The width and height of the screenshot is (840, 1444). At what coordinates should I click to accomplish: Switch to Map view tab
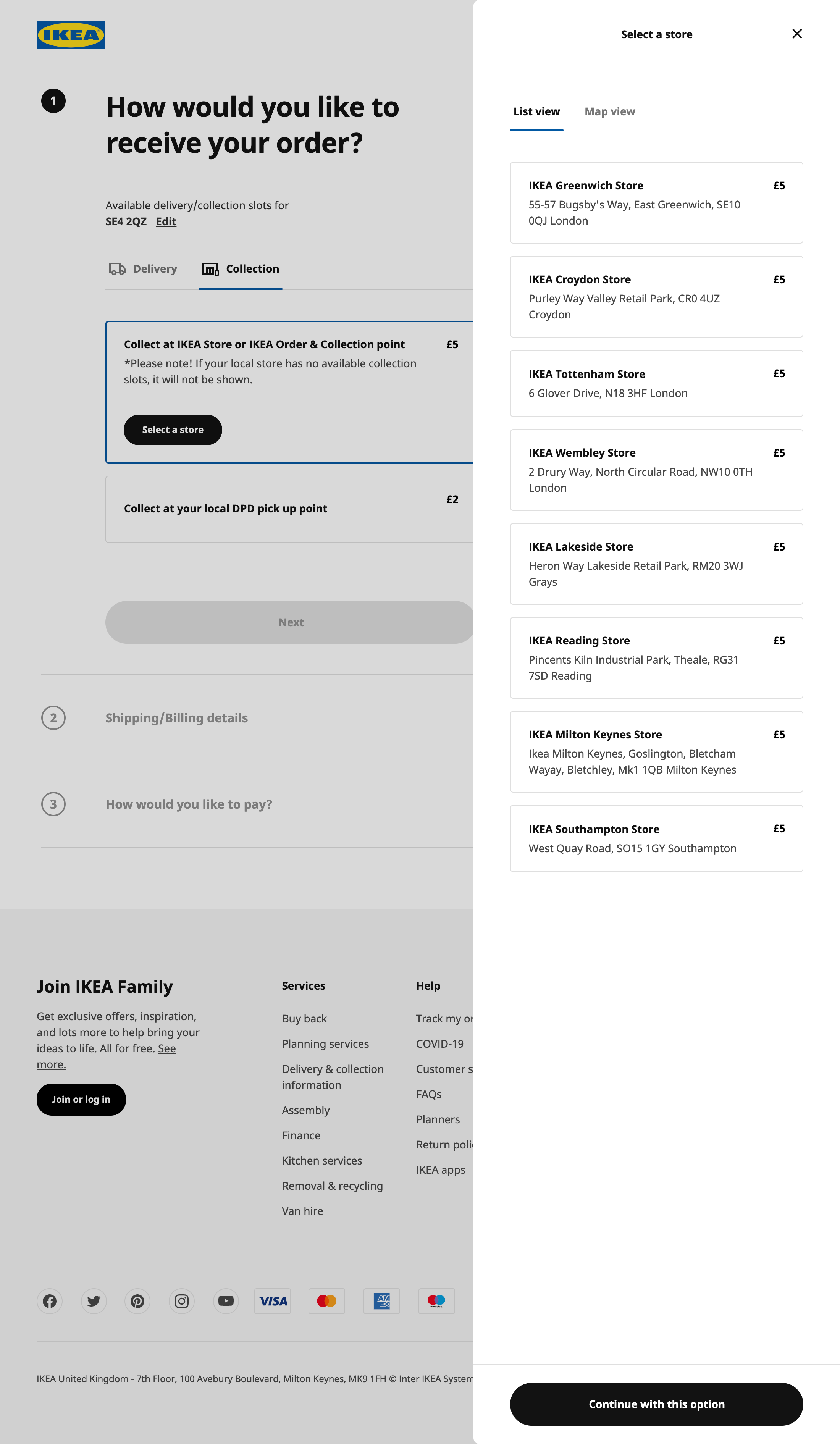(609, 112)
